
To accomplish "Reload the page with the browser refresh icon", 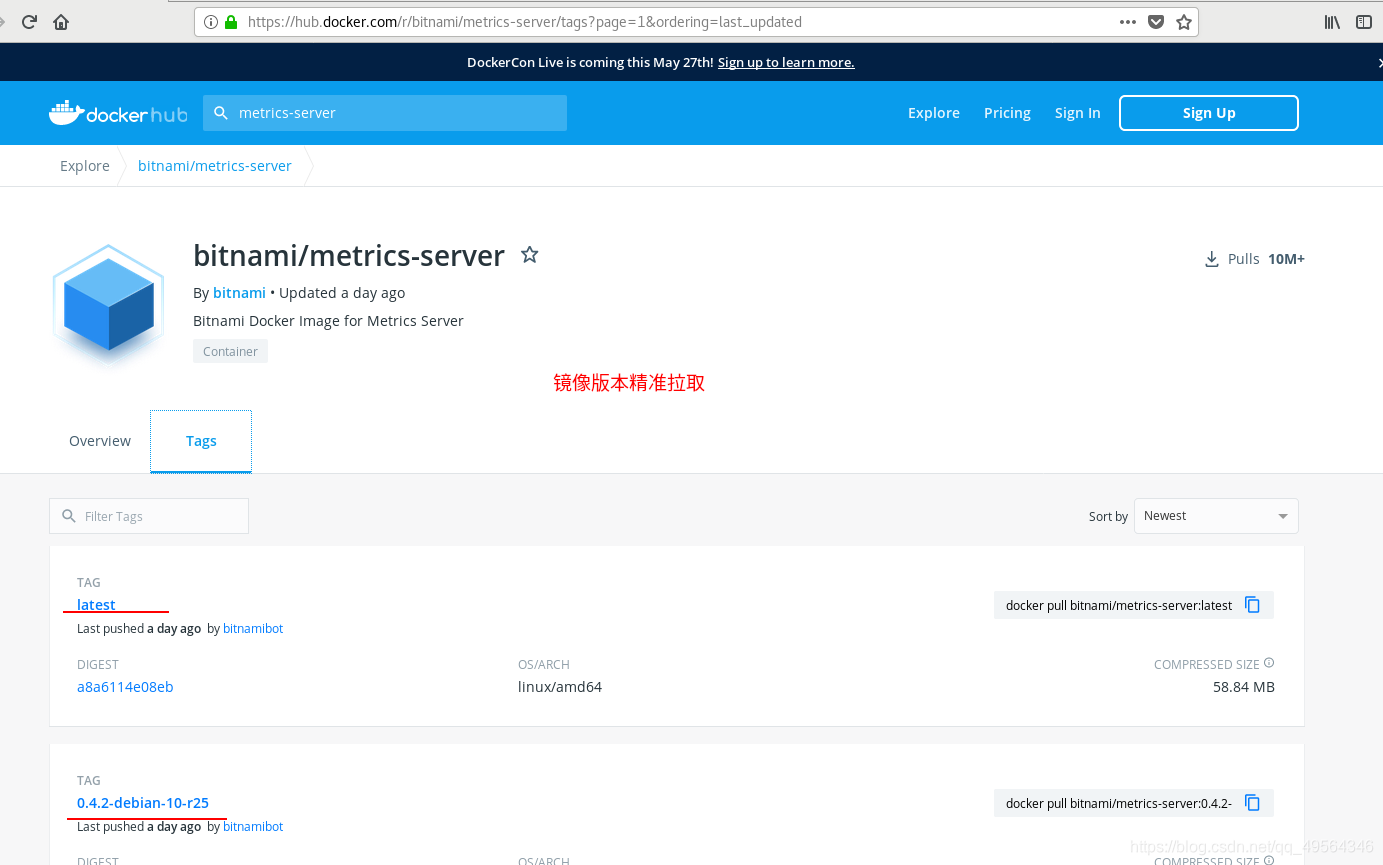I will [29, 22].
